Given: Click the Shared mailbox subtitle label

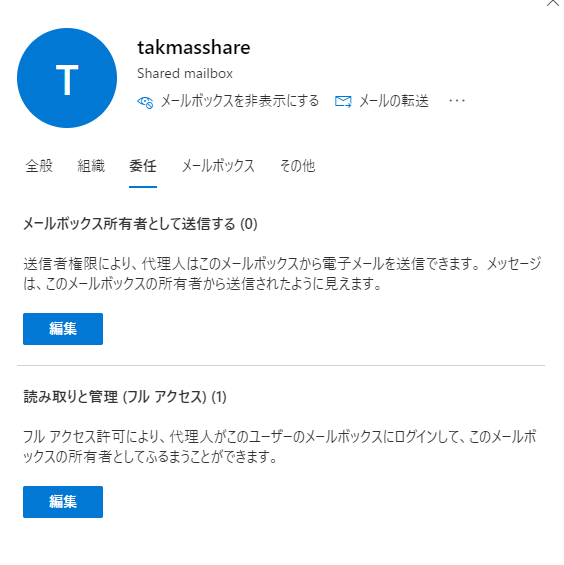Looking at the screenshot, I should pos(185,74).
